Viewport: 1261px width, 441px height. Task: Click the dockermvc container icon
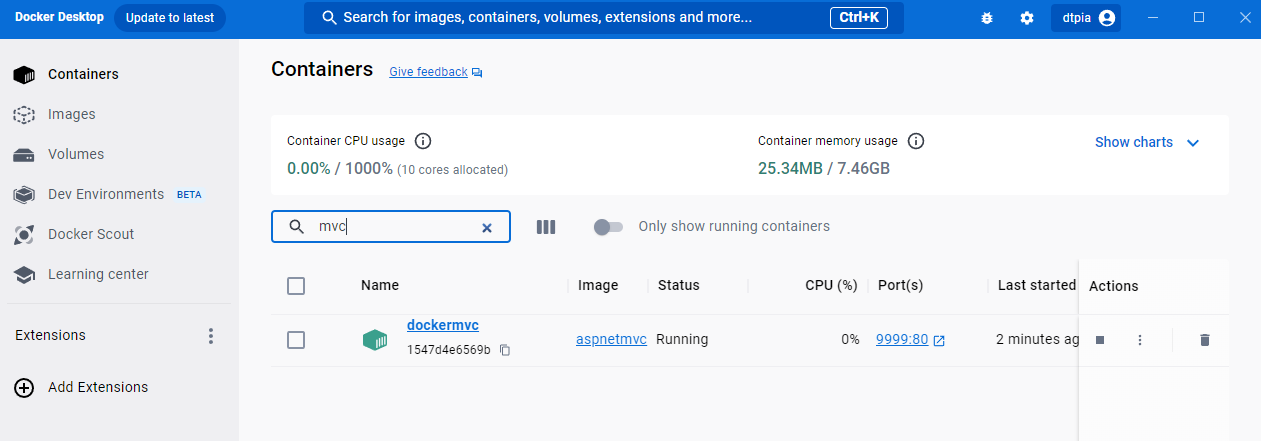coord(375,340)
